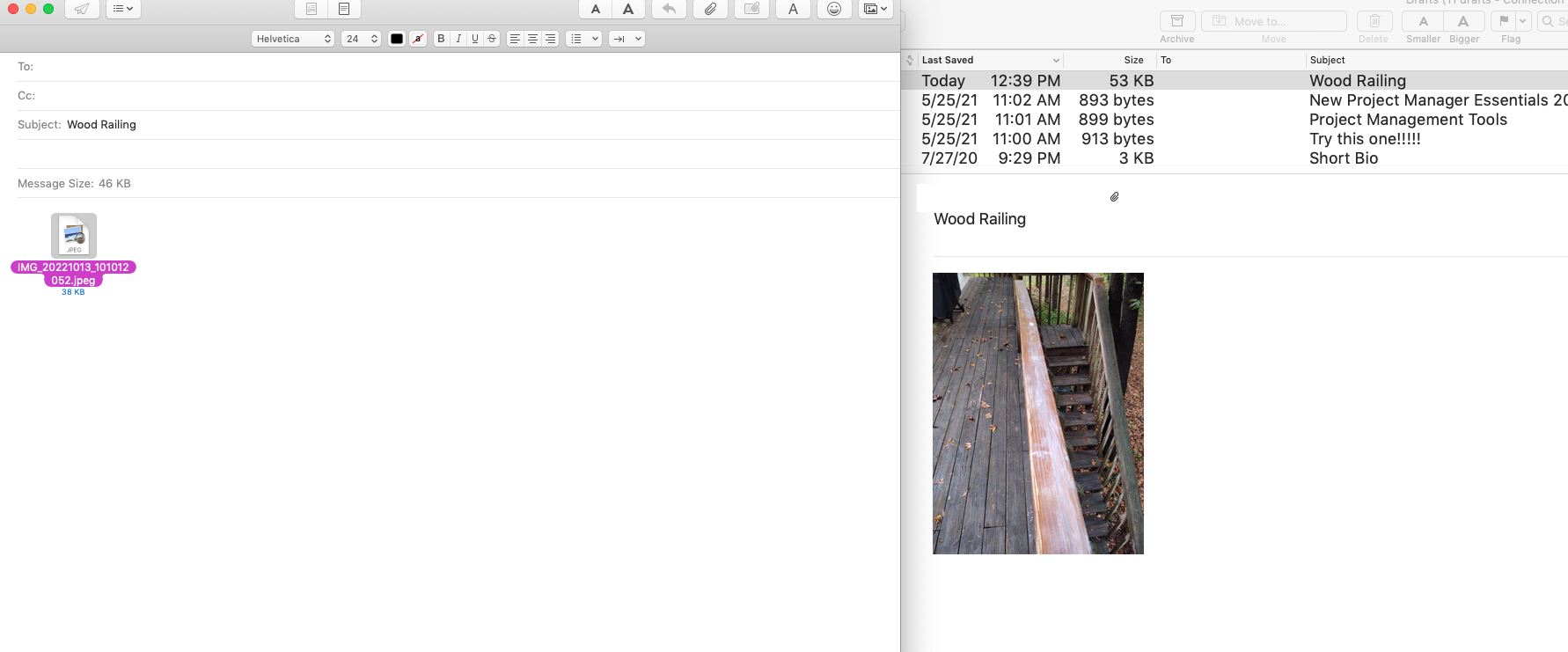
Task: Sort by the Size column header
Action: coord(1133,61)
